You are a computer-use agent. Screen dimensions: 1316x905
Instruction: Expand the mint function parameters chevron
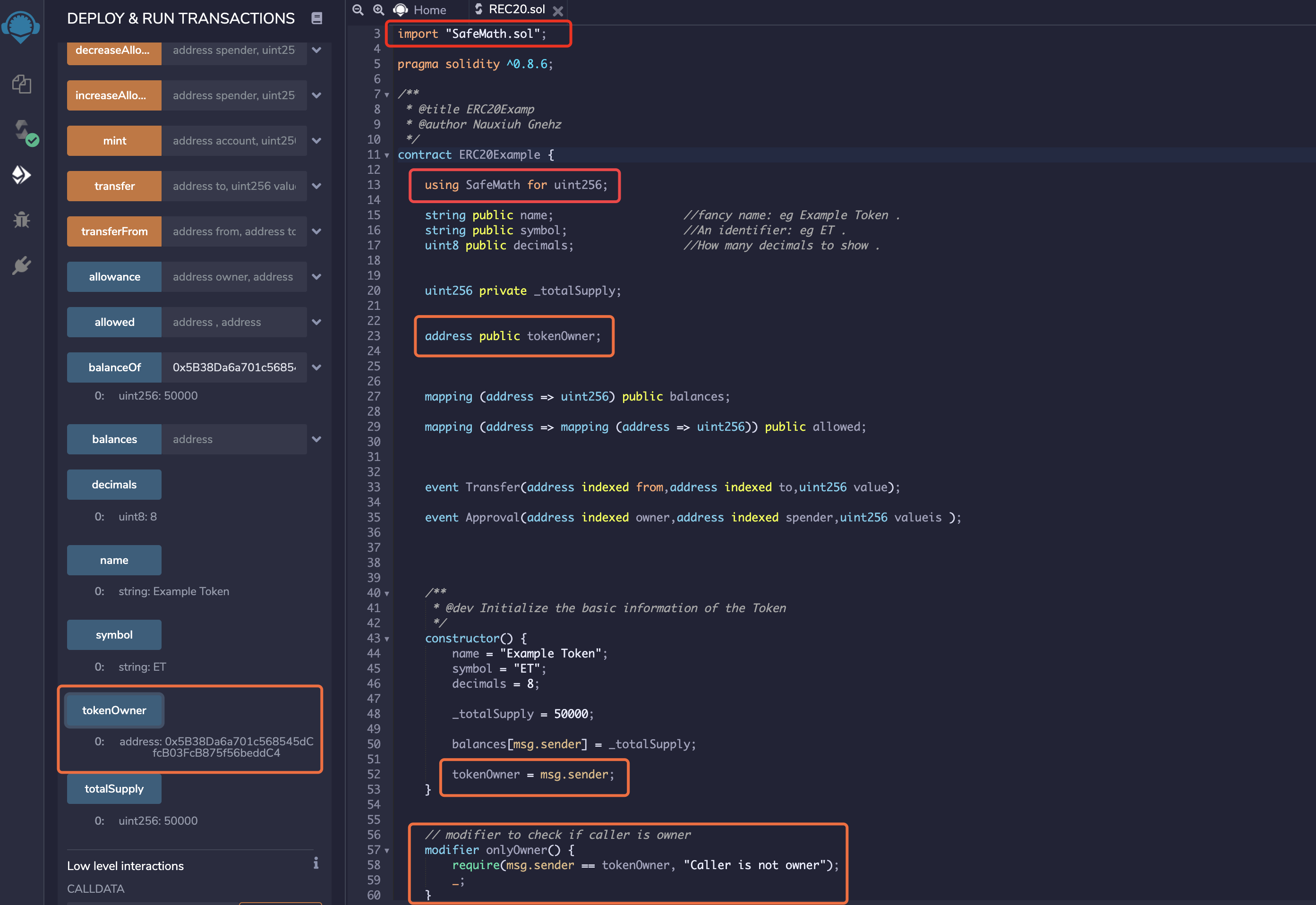pos(317,141)
